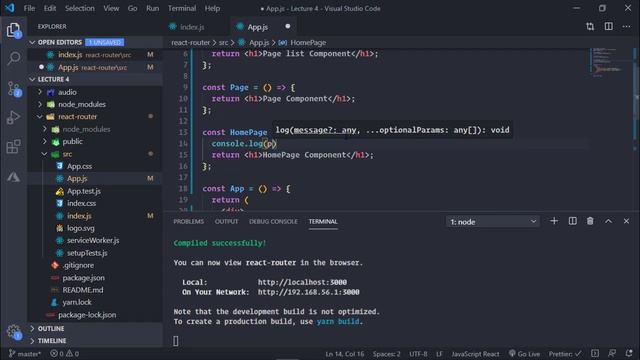This screenshot has width=640, height=360.
Task: Open package.json in file tree
Action: (83, 278)
